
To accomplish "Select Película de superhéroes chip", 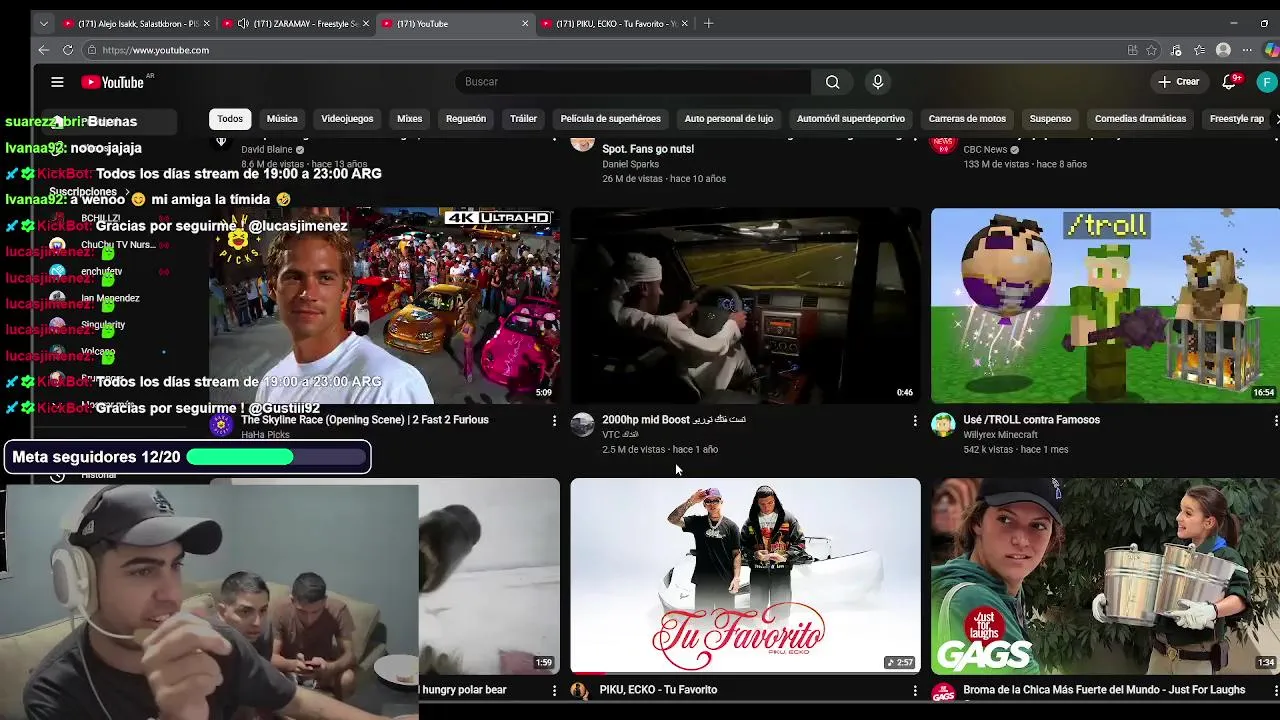I will click(611, 119).
